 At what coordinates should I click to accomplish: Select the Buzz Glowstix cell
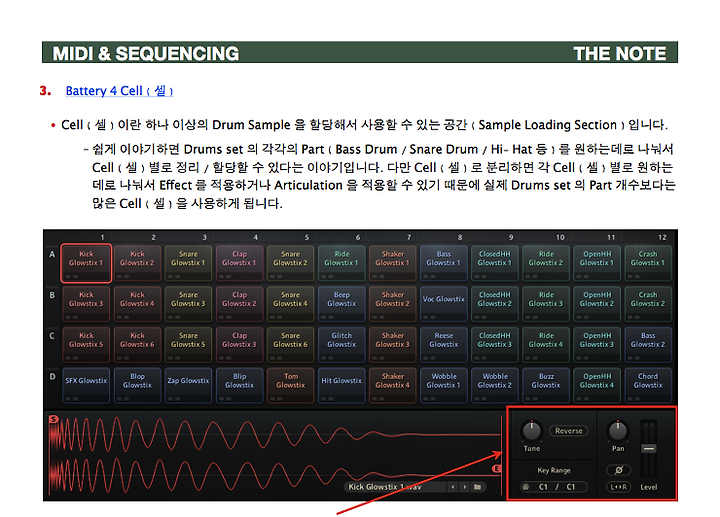(x=546, y=385)
